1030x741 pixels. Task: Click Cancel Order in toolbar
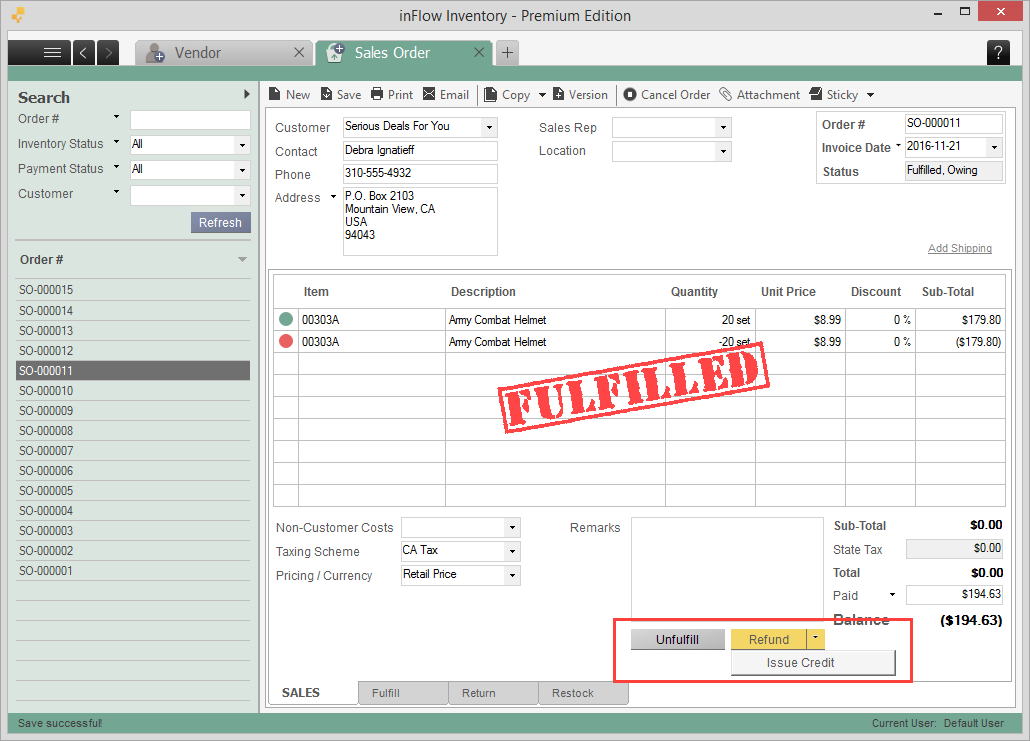(667, 95)
